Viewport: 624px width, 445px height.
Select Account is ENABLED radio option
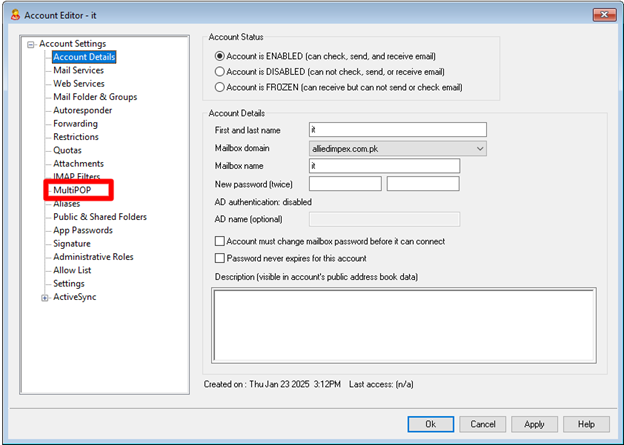click(221, 56)
